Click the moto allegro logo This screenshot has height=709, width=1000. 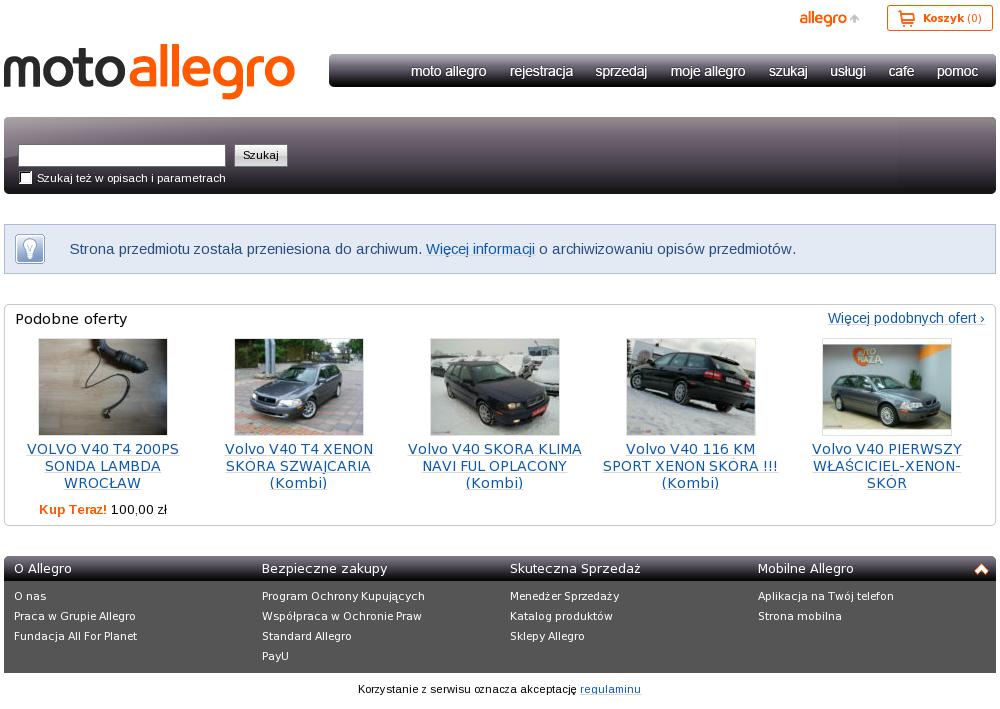click(149, 71)
